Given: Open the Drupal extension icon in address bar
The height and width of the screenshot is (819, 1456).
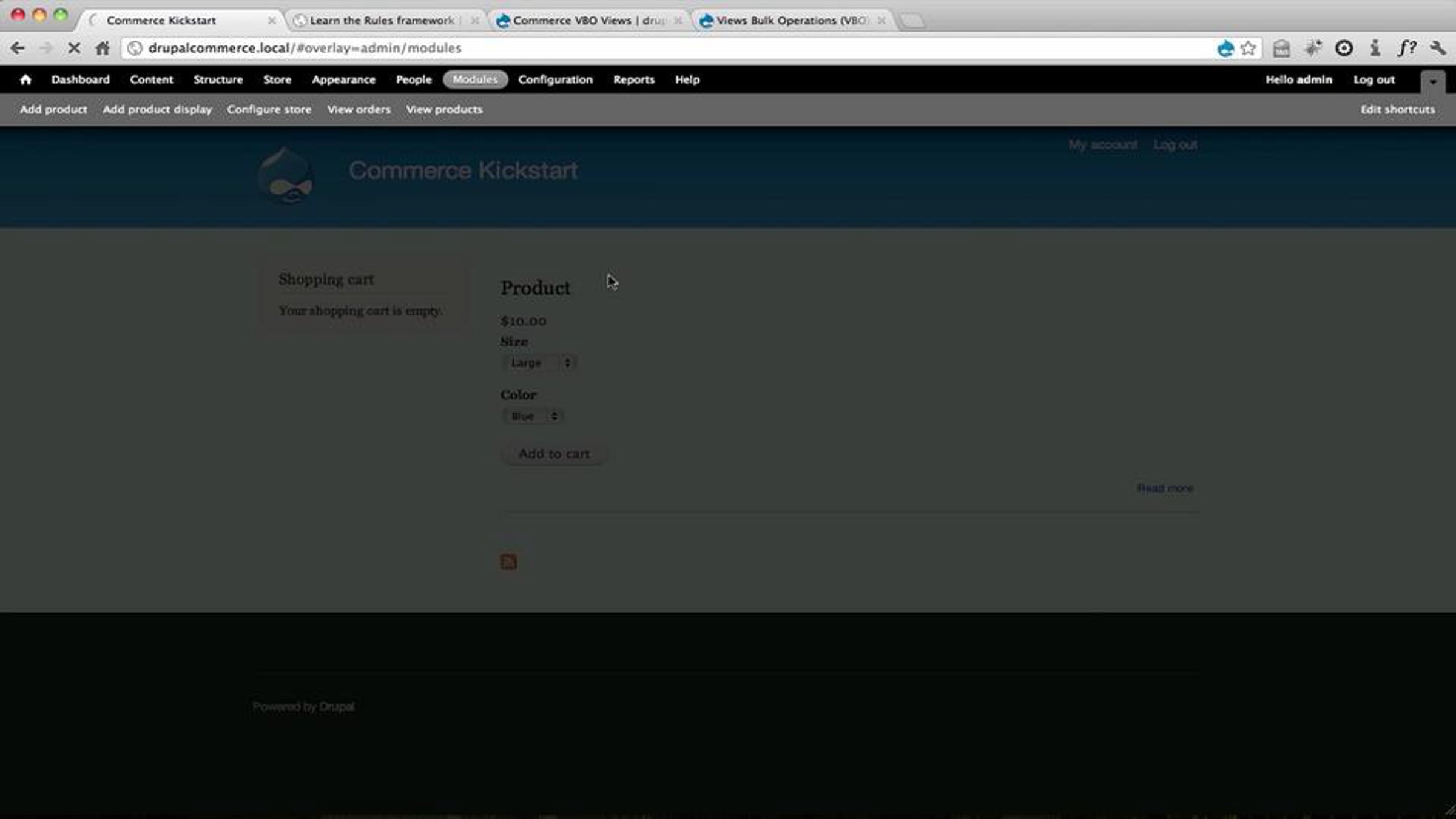Looking at the screenshot, I should click(1225, 48).
